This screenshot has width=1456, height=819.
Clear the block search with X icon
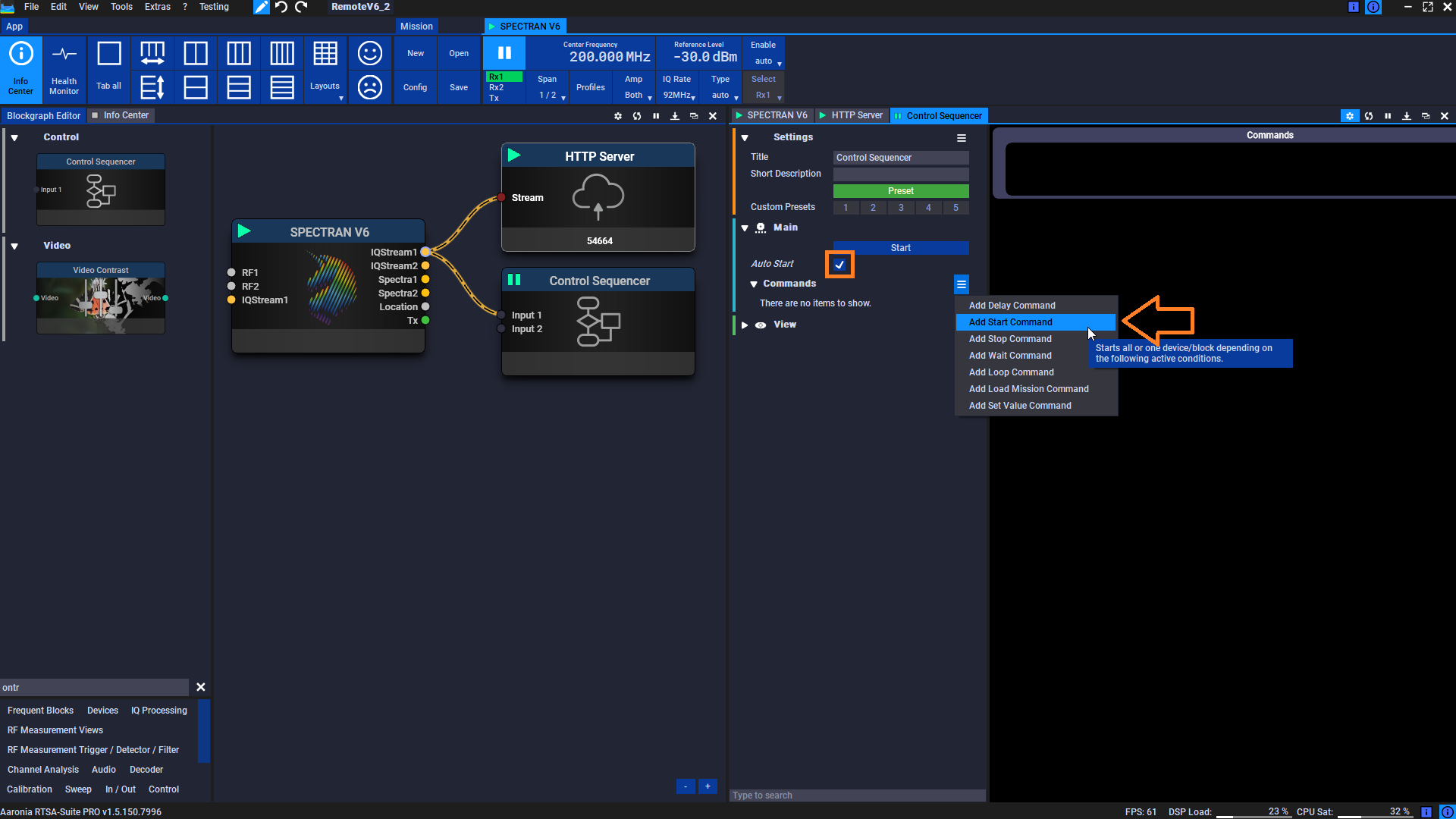click(201, 687)
